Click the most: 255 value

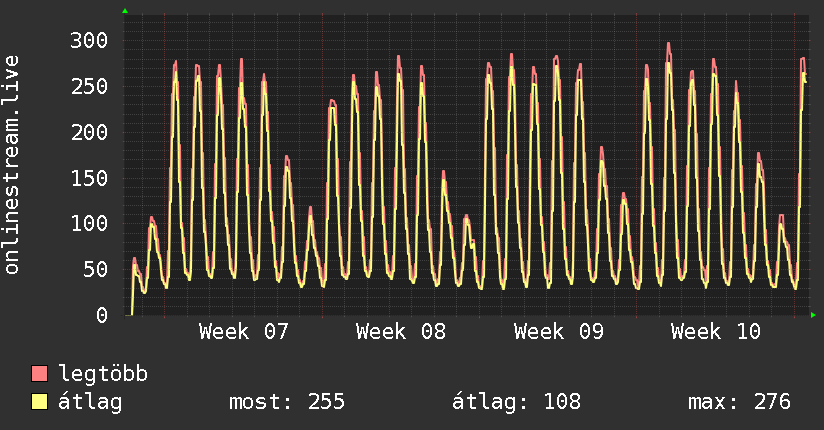(x=287, y=402)
